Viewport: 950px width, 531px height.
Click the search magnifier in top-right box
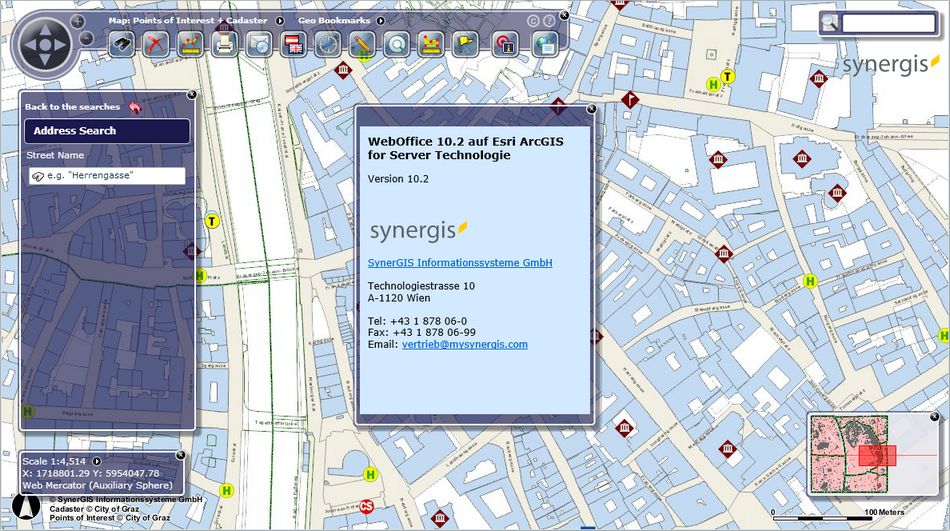(829, 24)
